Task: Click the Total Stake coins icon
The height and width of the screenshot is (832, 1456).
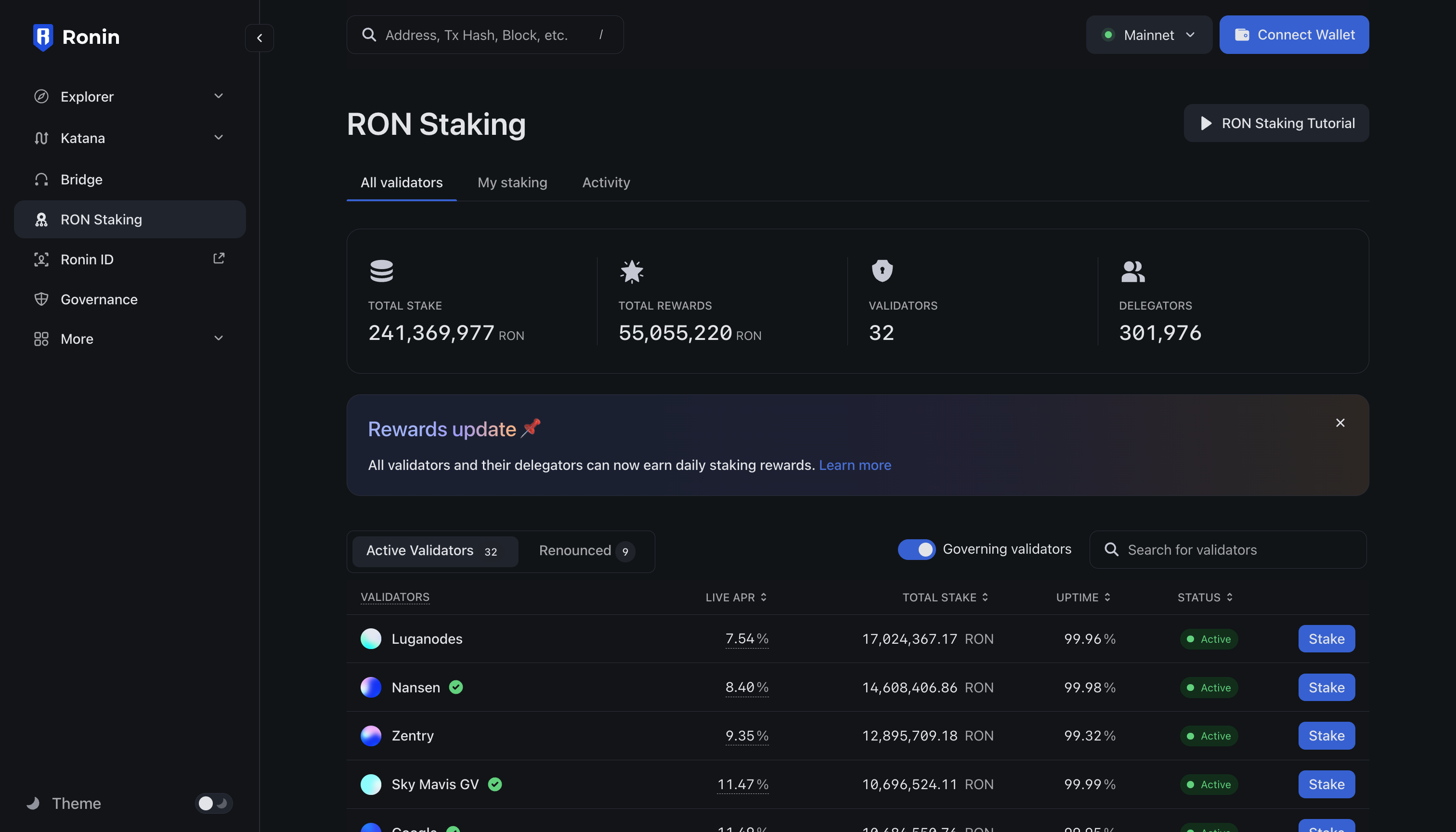Action: point(381,271)
